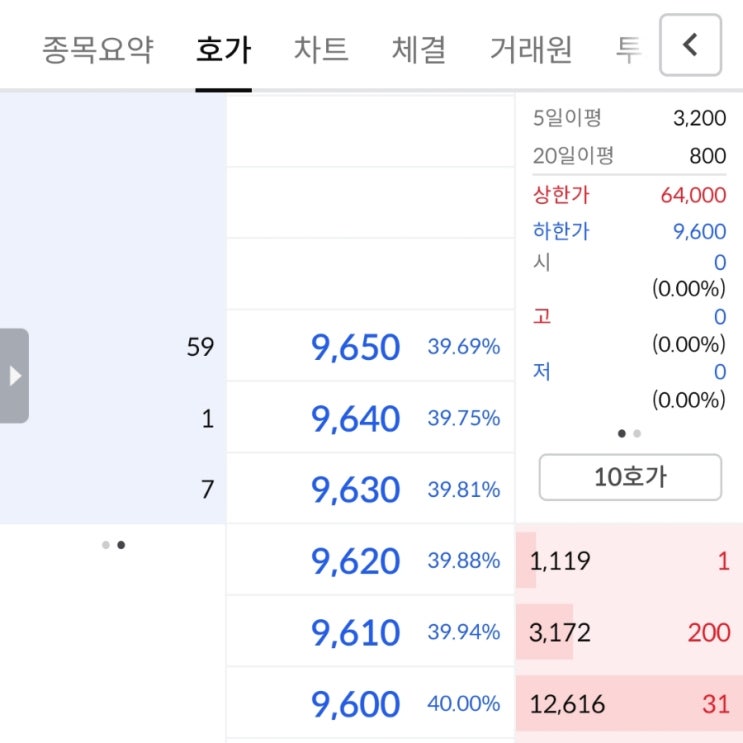
Task: Open the 체결 tab
Action: 418,49
